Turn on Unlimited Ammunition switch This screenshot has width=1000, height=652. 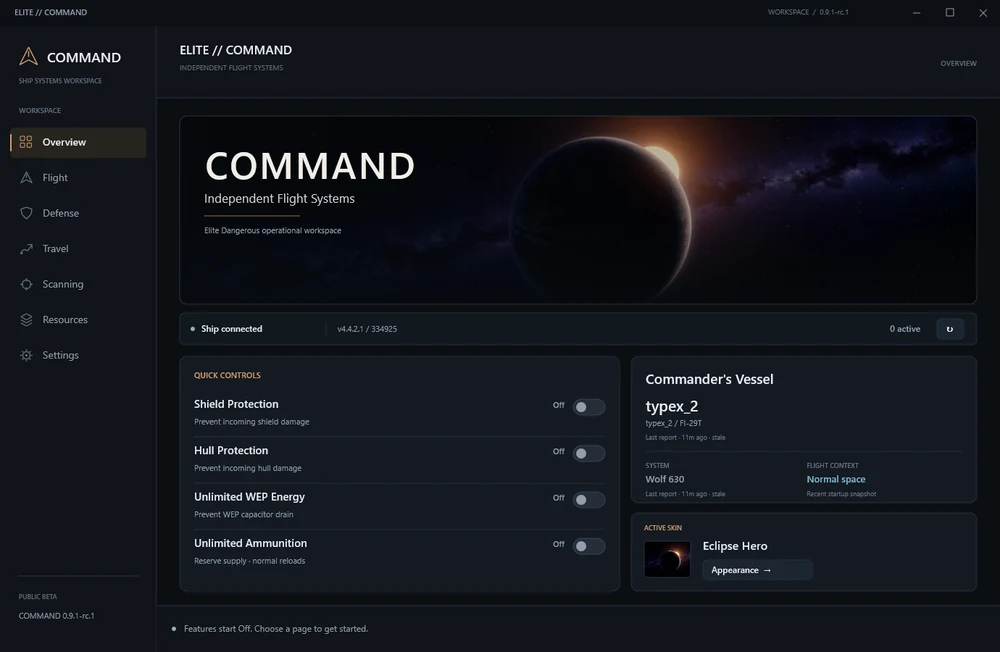click(x=588, y=546)
